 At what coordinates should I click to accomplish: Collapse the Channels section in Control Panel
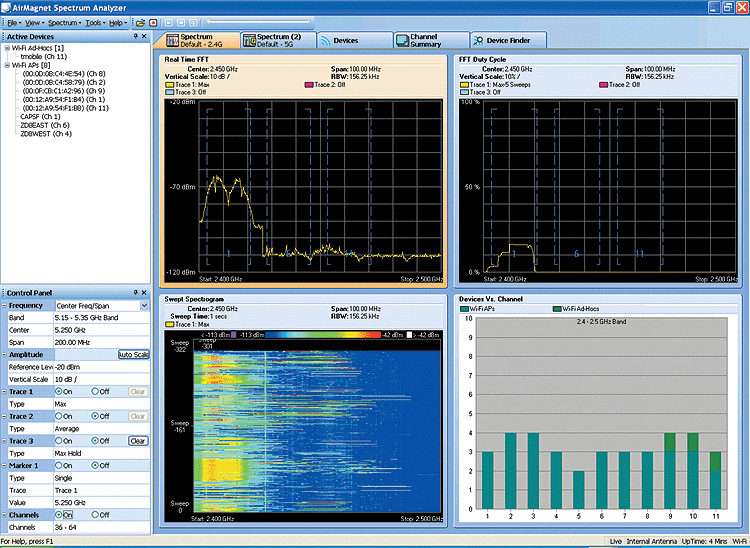pyautogui.click(x=4, y=515)
